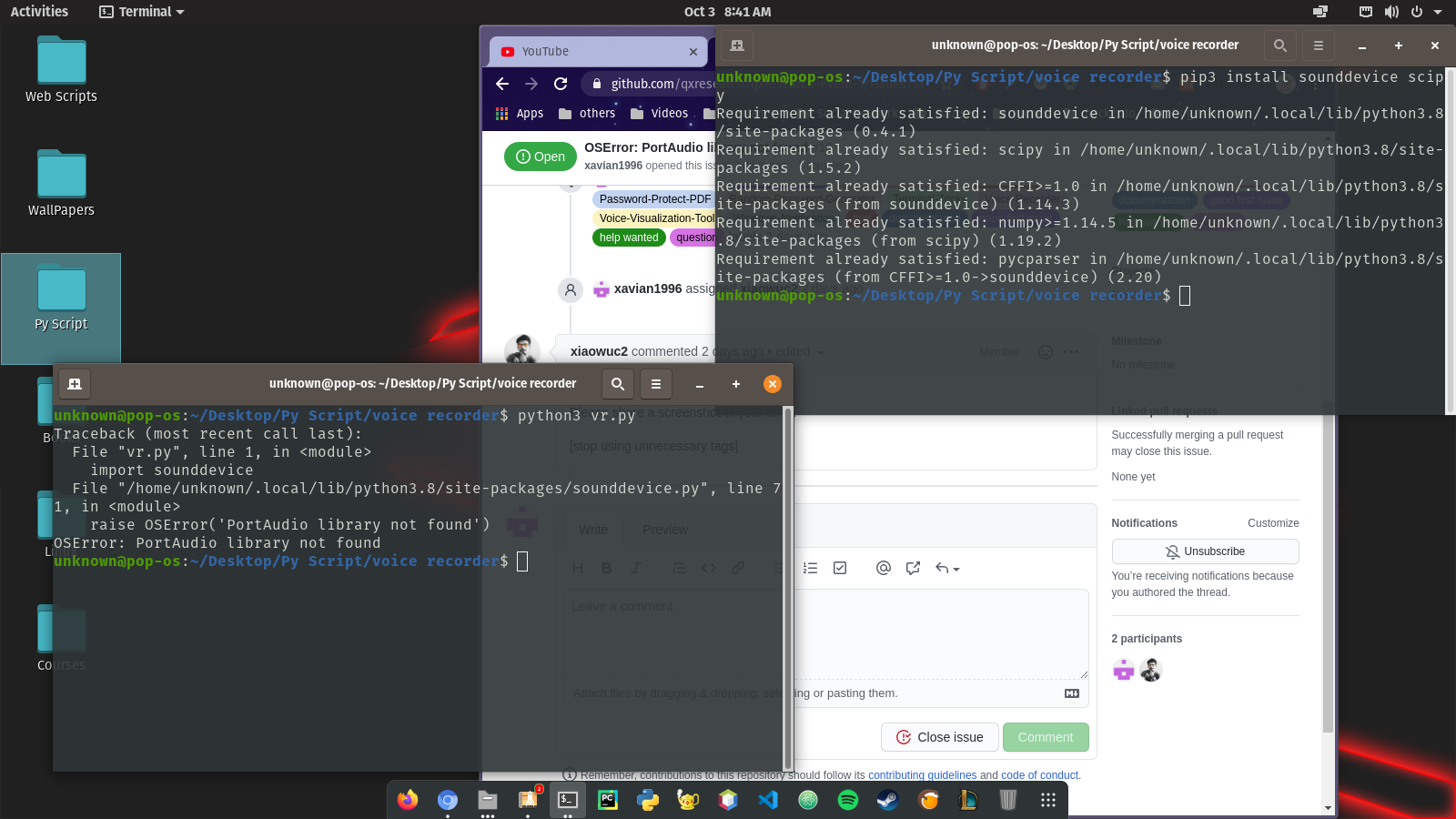Click the browser vertical scrollbar
Screen dimensions: 1456x819
(x=1328, y=573)
